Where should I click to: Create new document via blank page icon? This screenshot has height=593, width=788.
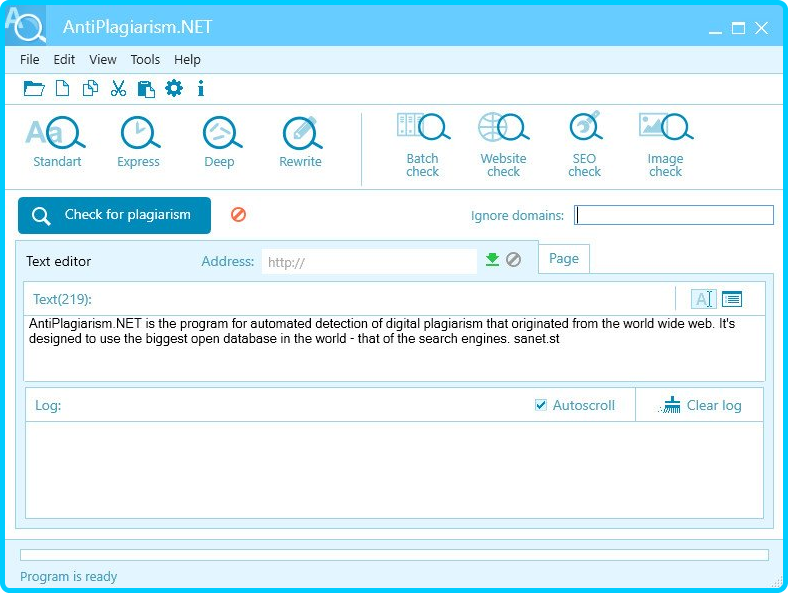tap(62, 88)
